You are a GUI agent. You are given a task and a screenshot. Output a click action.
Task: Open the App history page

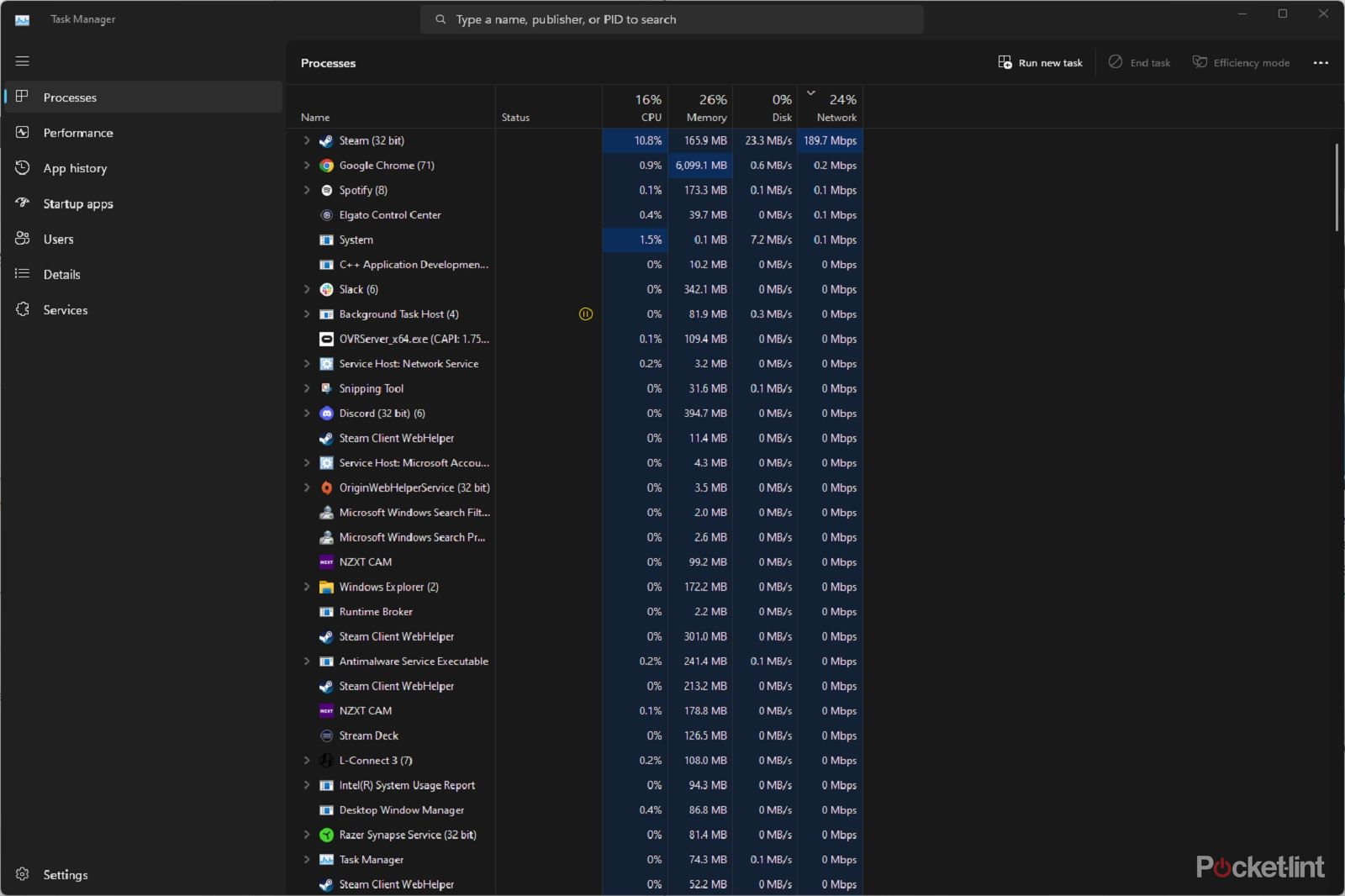144,168
